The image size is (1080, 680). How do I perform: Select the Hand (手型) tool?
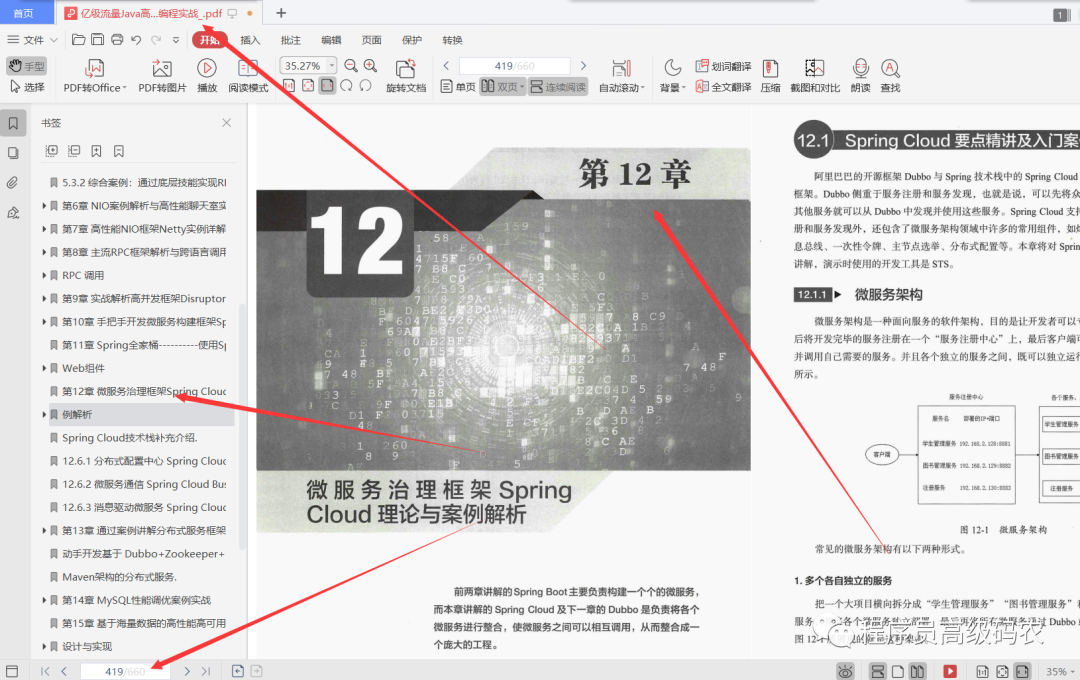(x=26, y=66)
